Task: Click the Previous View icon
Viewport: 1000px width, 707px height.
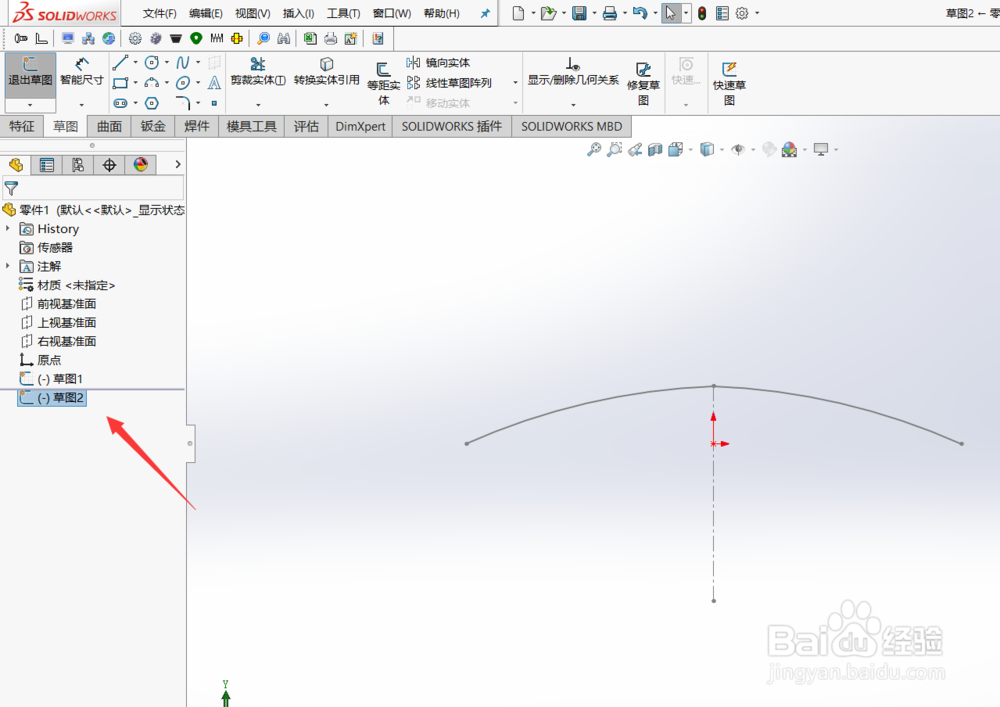Action: (635, 150)
